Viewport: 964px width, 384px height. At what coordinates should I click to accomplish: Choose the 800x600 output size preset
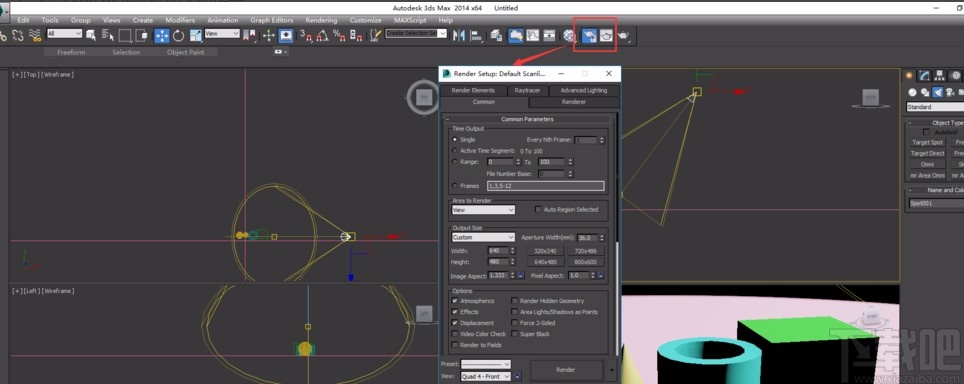coord(585,262)
